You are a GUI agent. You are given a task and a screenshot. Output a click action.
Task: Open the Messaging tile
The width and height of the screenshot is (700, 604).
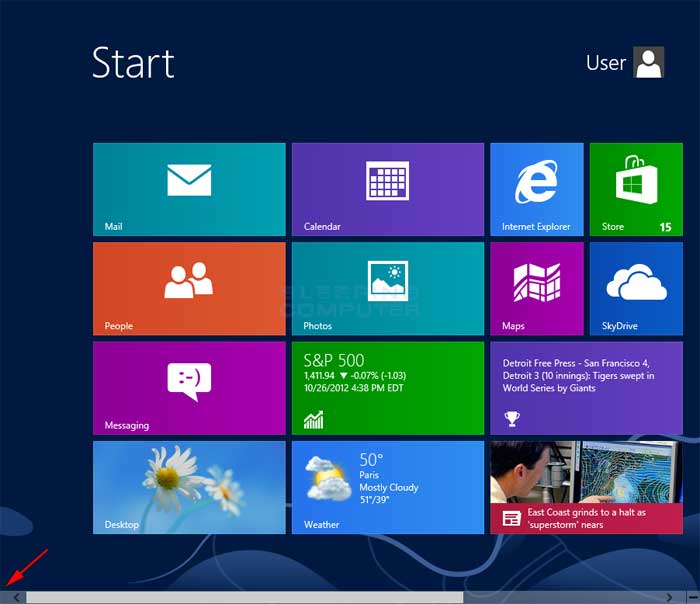point(189,388)
